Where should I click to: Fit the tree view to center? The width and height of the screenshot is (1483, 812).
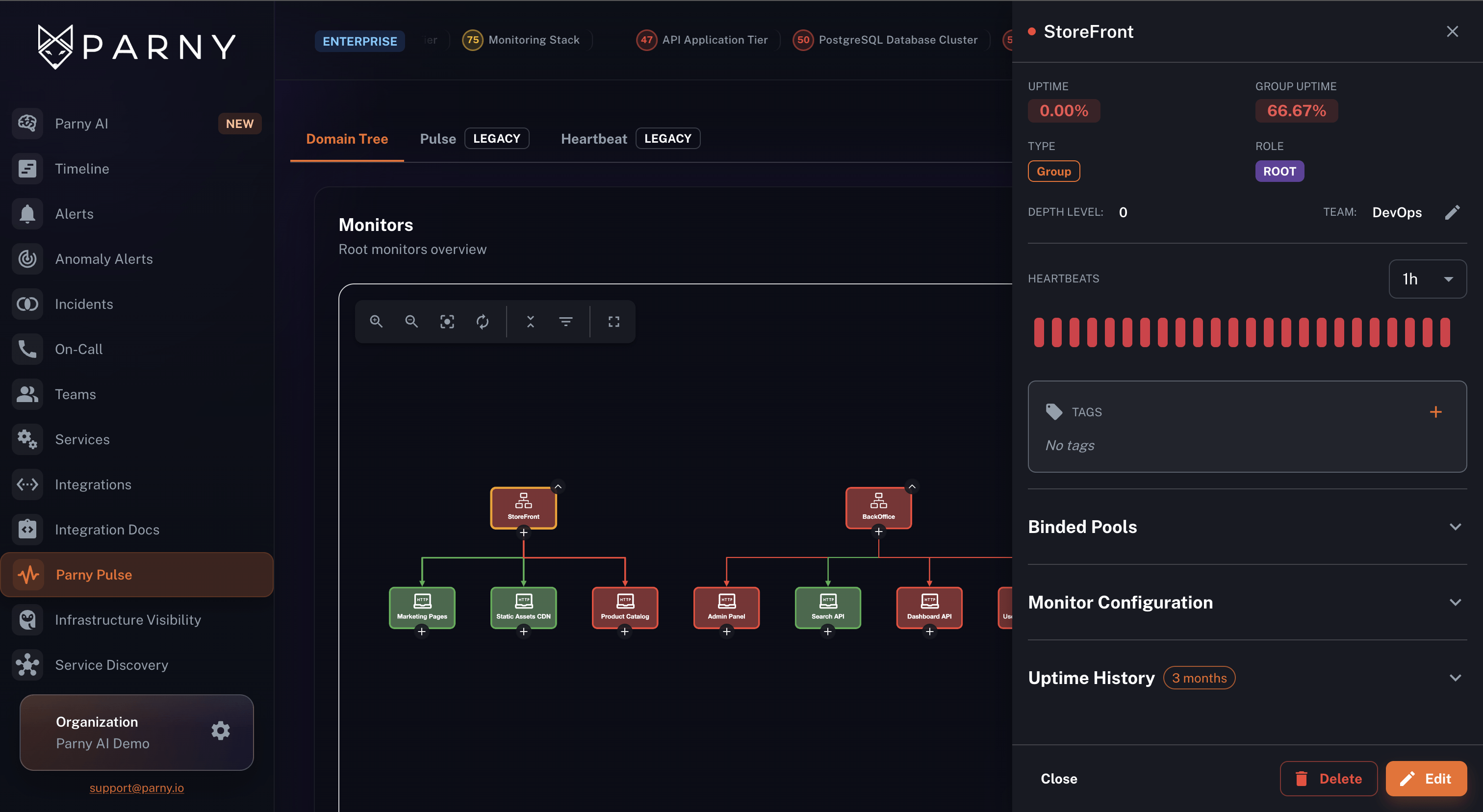447,321
